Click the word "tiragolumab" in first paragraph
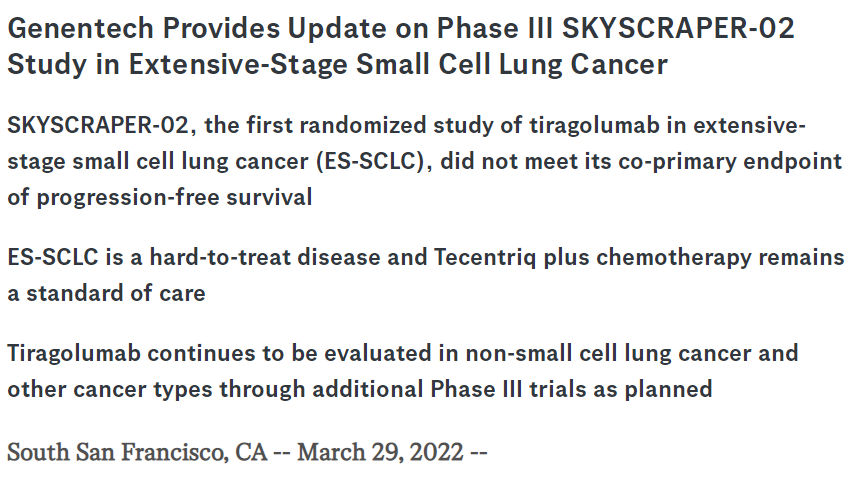866x481 pixels. pos(594,126)
